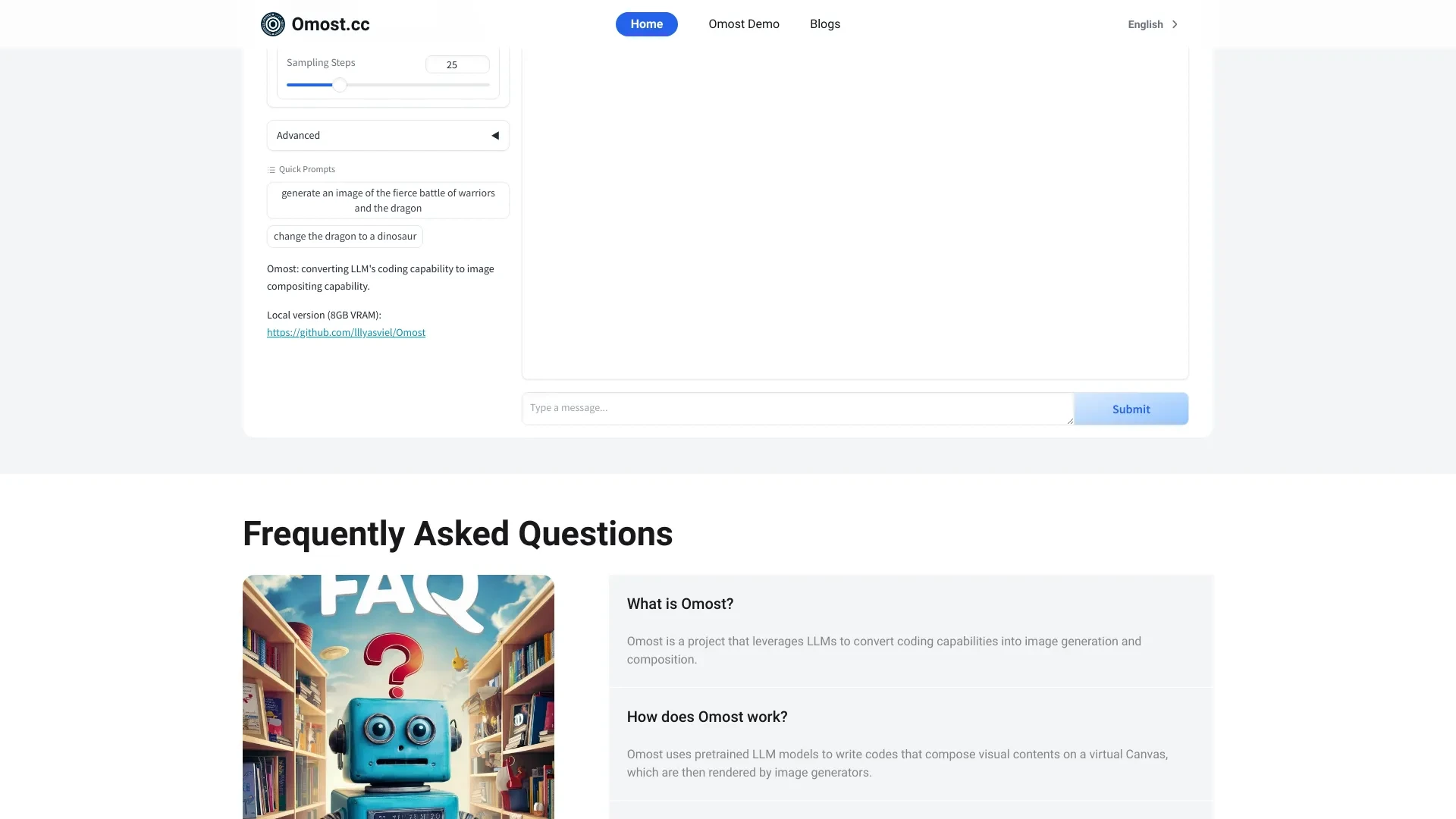Click the circular Omost target logo

coord(272,24)
